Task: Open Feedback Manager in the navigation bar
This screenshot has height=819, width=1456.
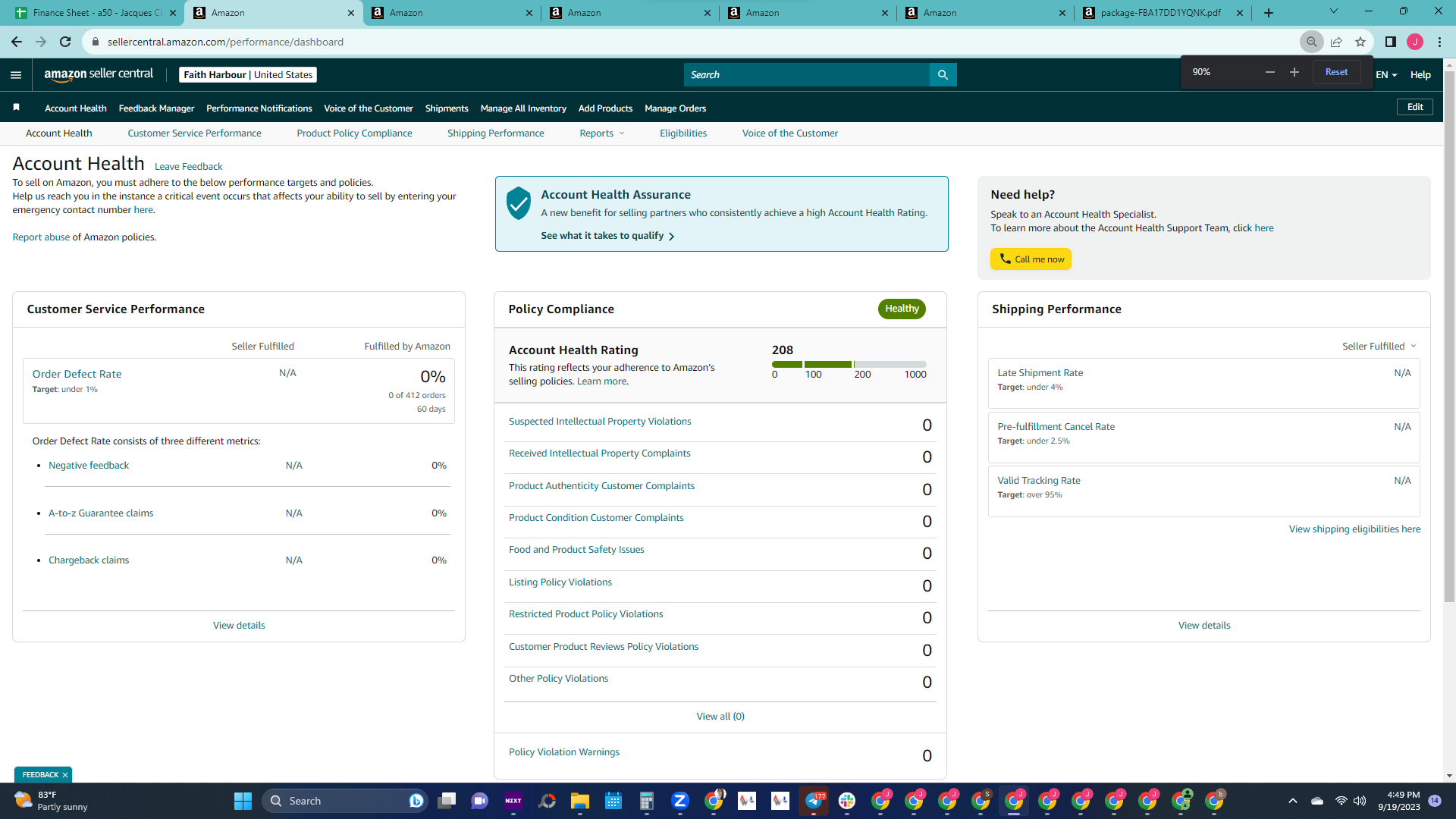Action: pos(156,108)
